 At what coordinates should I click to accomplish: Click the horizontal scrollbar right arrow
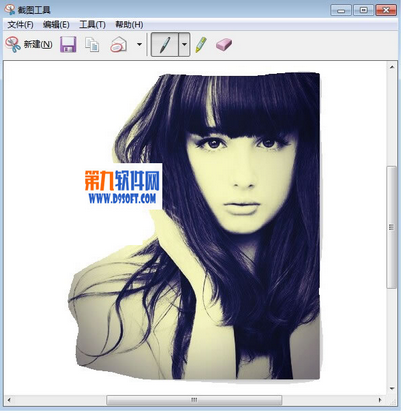pos(380,400)
